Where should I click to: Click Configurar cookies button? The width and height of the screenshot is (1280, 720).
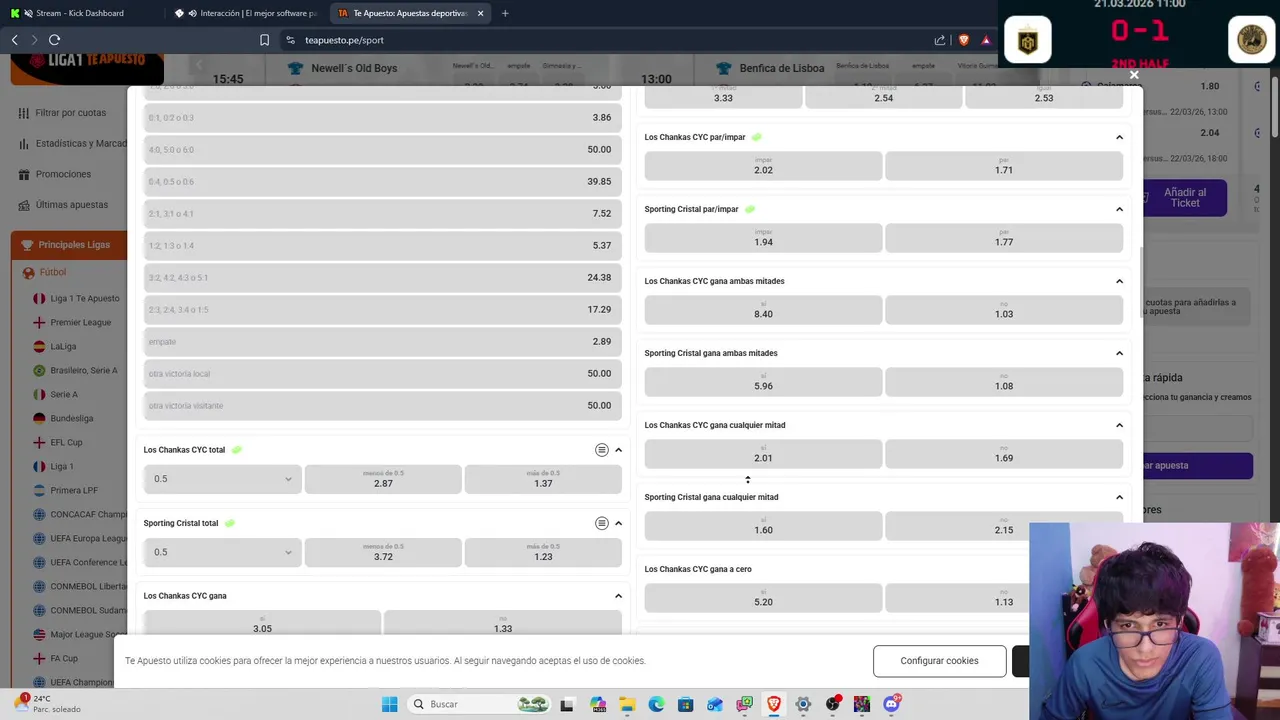(939, 661)
